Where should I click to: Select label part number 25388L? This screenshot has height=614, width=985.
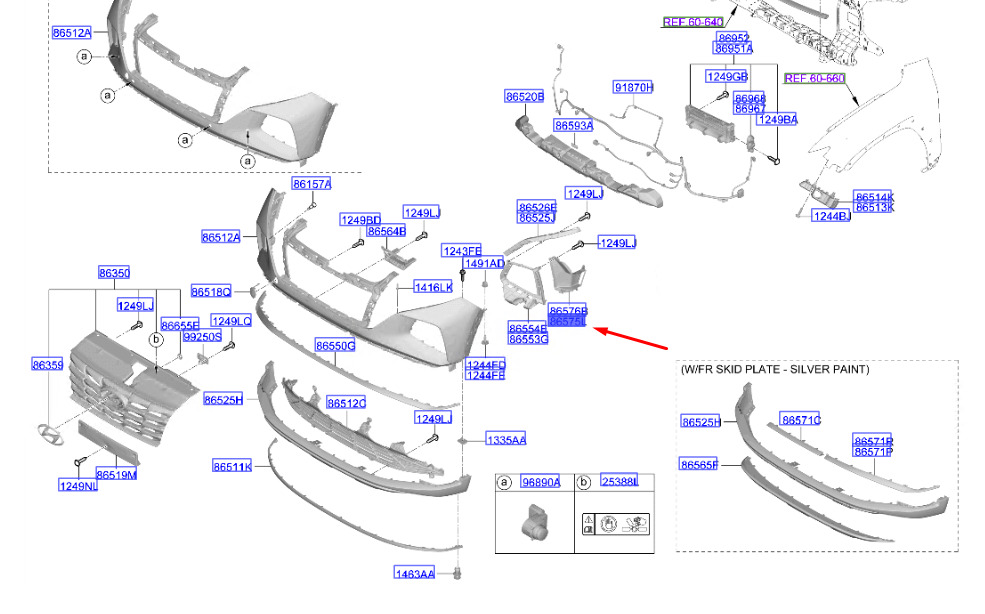click(x=619, y=482)
